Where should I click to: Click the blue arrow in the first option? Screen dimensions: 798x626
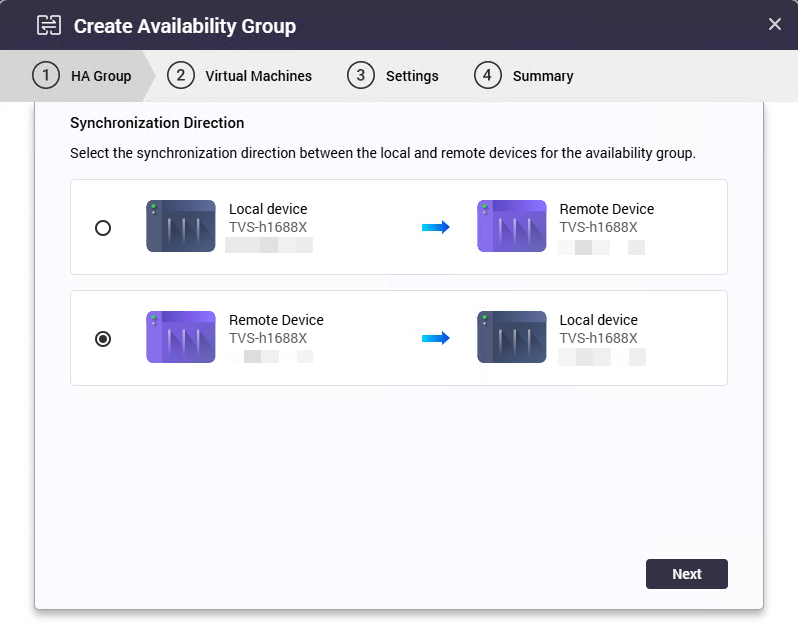point(436,228)
